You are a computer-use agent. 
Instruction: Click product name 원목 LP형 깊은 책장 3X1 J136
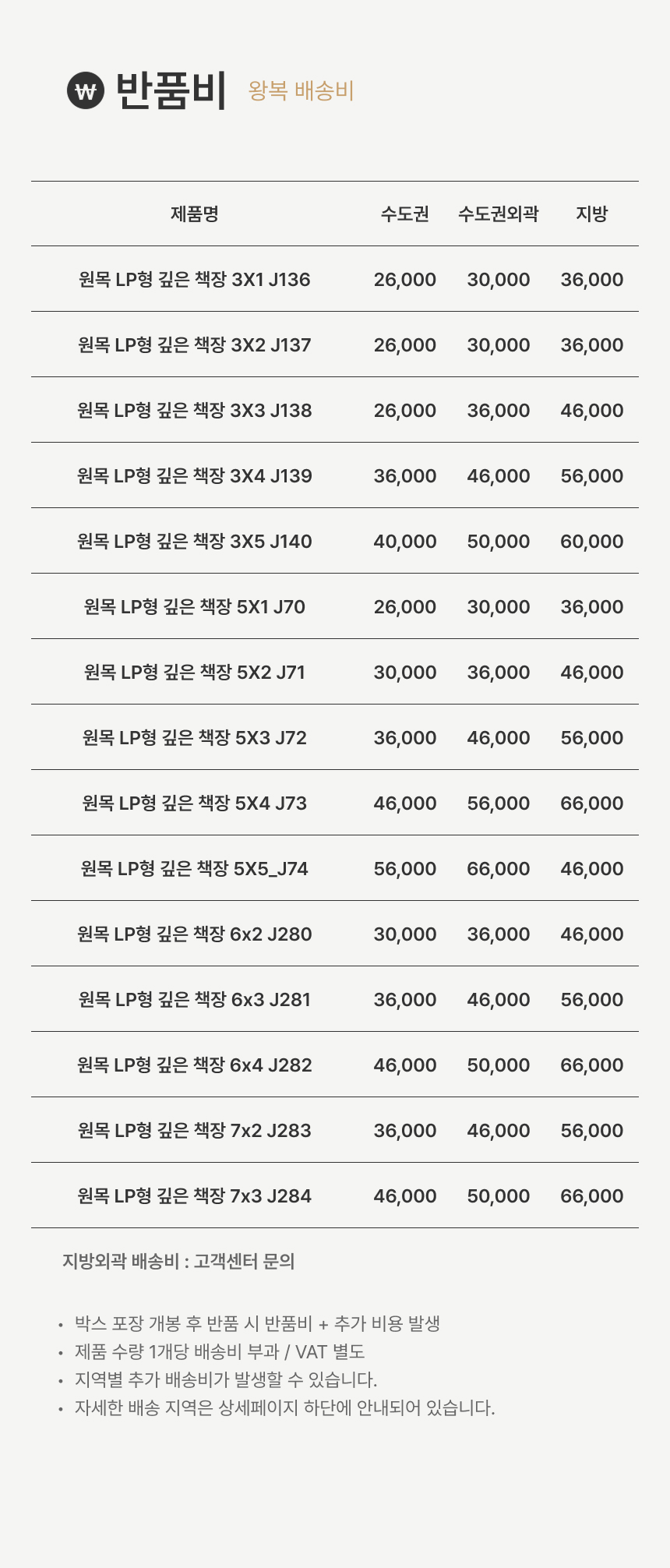click(x=194, y=280)
